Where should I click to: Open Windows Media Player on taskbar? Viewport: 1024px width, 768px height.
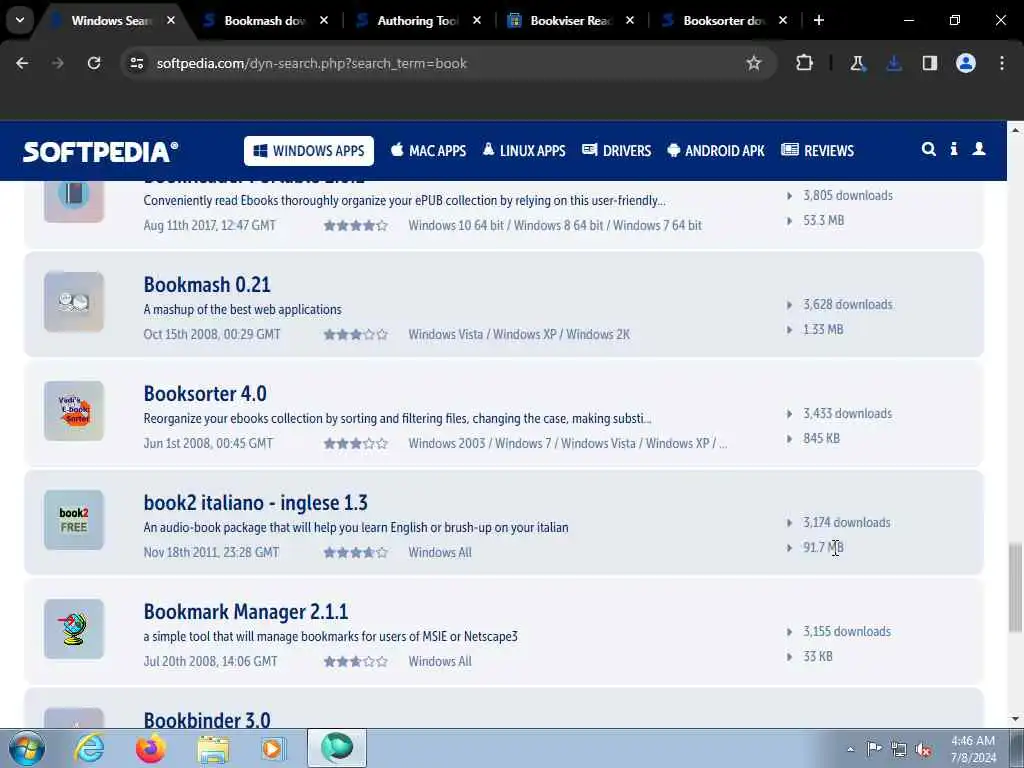tap(274, 748)
